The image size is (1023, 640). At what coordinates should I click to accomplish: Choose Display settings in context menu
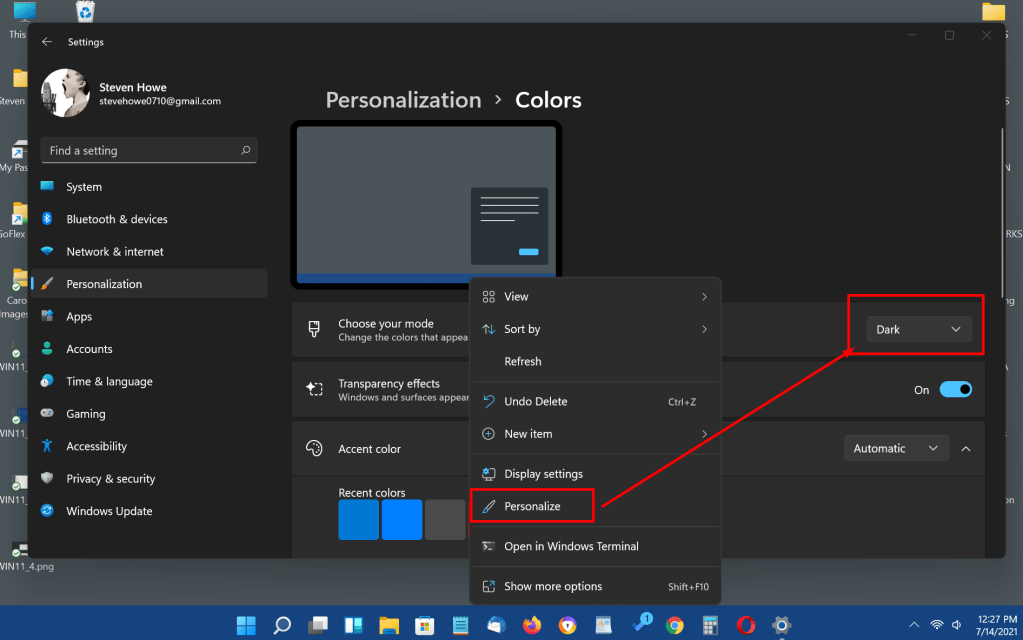[543, 474]
